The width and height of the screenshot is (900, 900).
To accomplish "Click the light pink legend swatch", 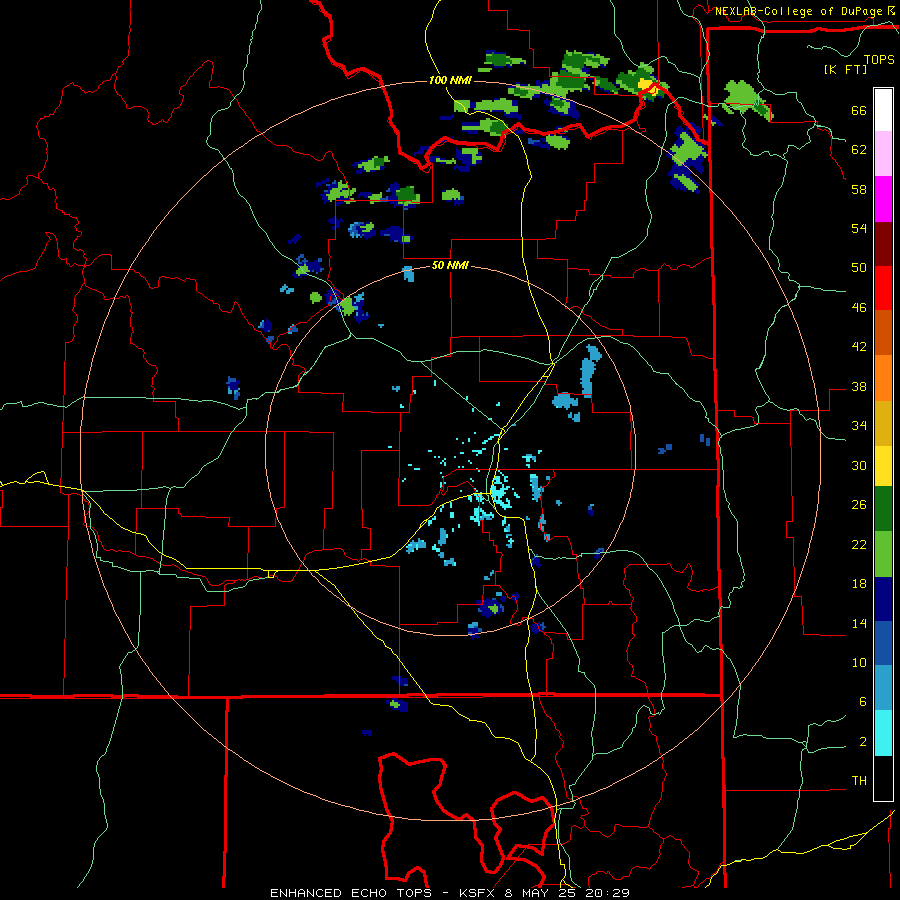I will 883,154.
